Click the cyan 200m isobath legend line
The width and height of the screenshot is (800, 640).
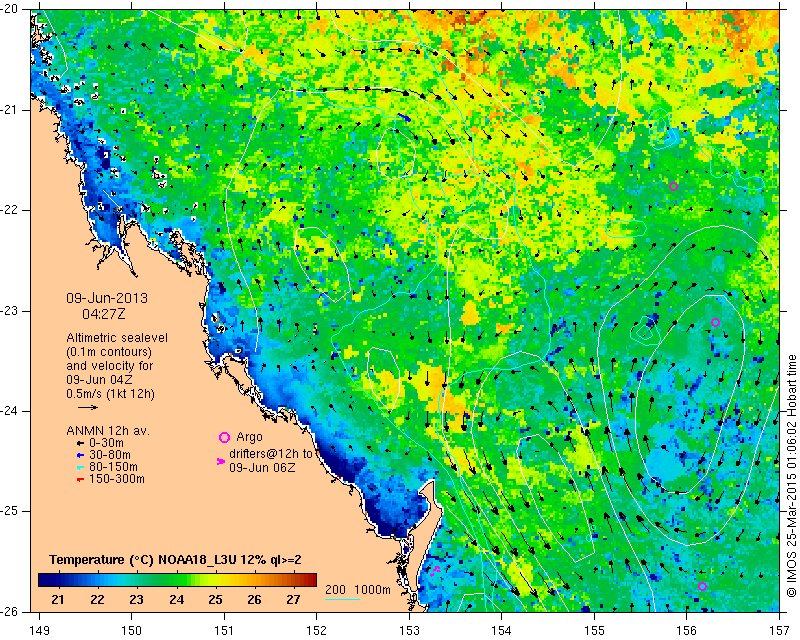(342, 599)
